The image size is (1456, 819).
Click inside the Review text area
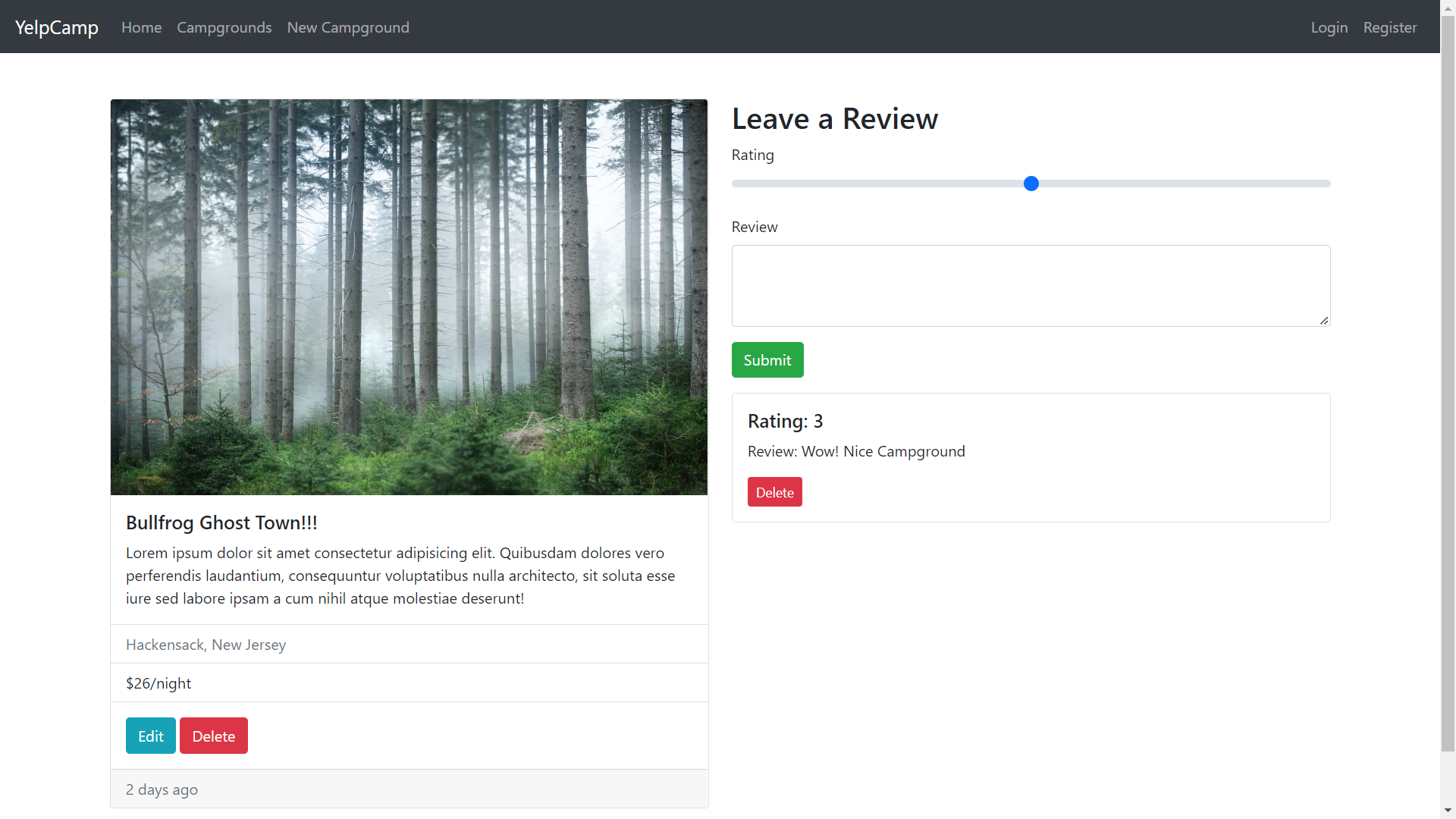pos(1030,285)
